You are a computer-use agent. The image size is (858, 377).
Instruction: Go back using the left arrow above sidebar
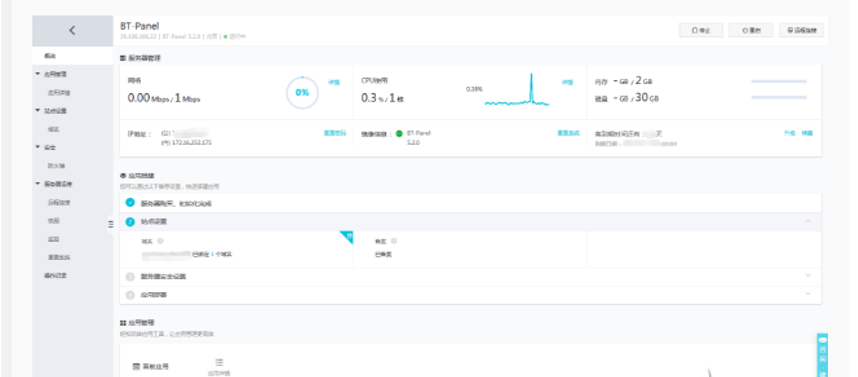[72, 31]
